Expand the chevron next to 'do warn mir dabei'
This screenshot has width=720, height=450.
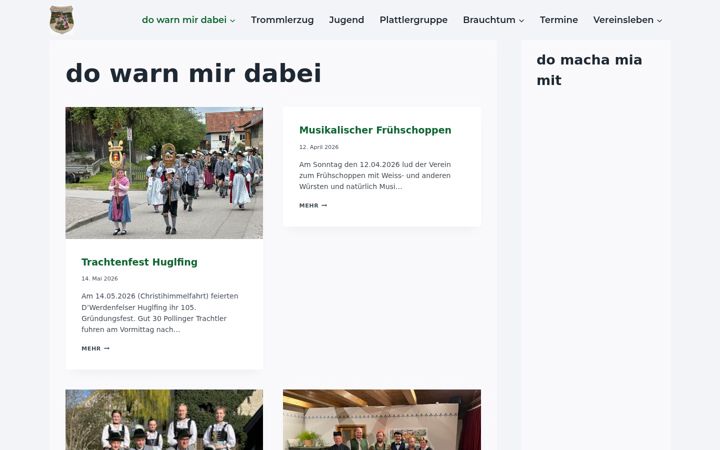coord(232,20)
